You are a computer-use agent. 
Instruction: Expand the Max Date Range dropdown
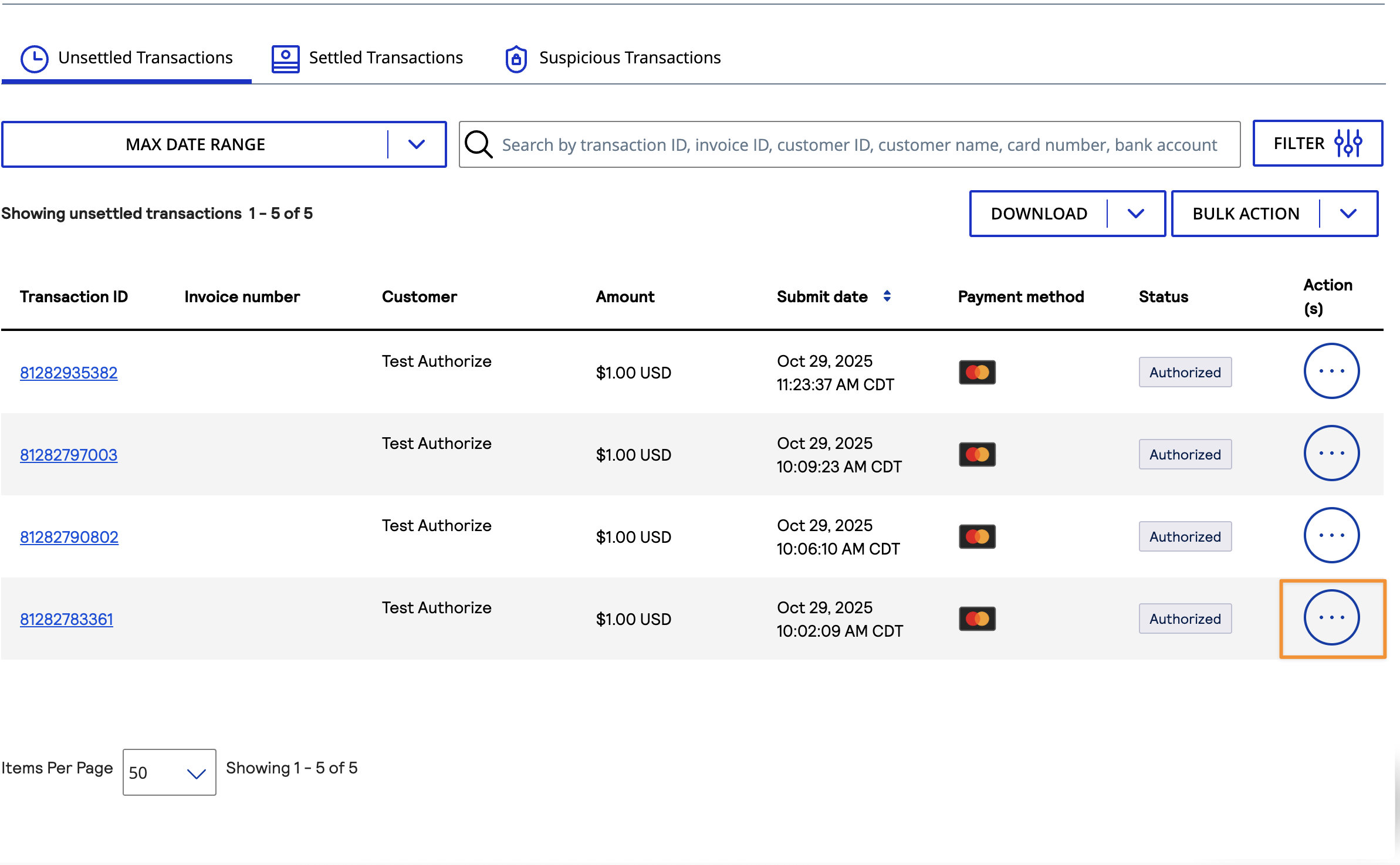(416, 144)
